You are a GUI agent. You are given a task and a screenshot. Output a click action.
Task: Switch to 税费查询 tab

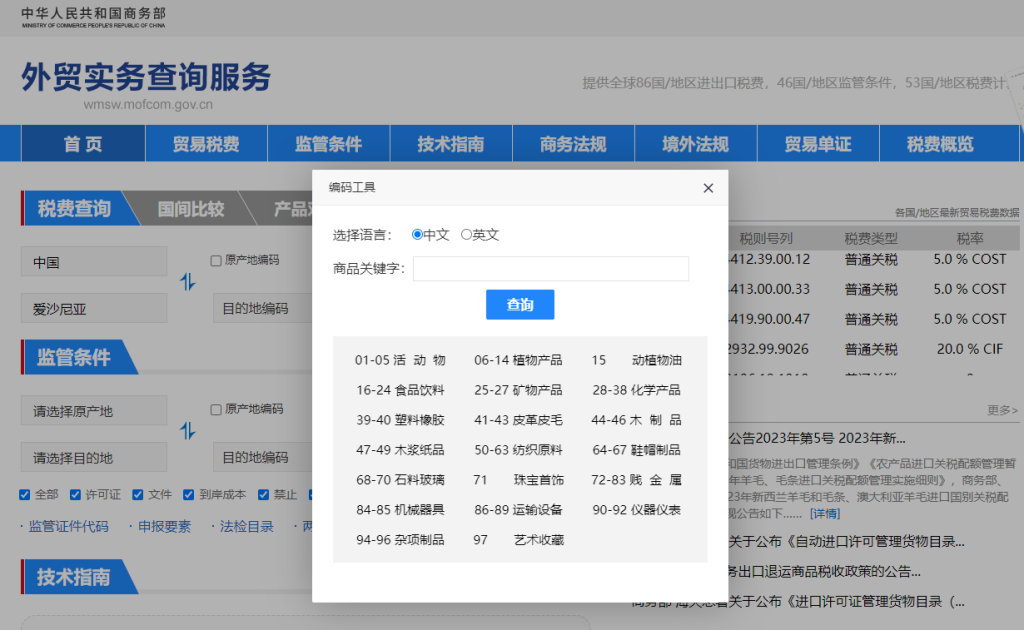(74, 209)
